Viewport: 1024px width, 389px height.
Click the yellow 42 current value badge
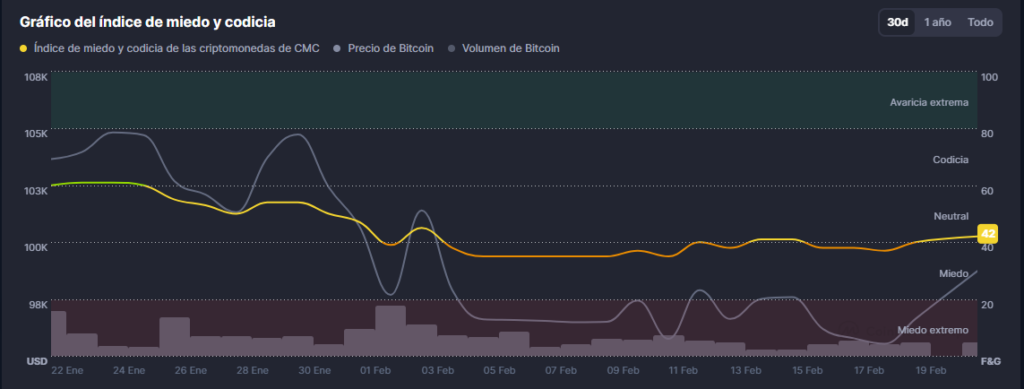pyautogui.click(x=988, y=234)
